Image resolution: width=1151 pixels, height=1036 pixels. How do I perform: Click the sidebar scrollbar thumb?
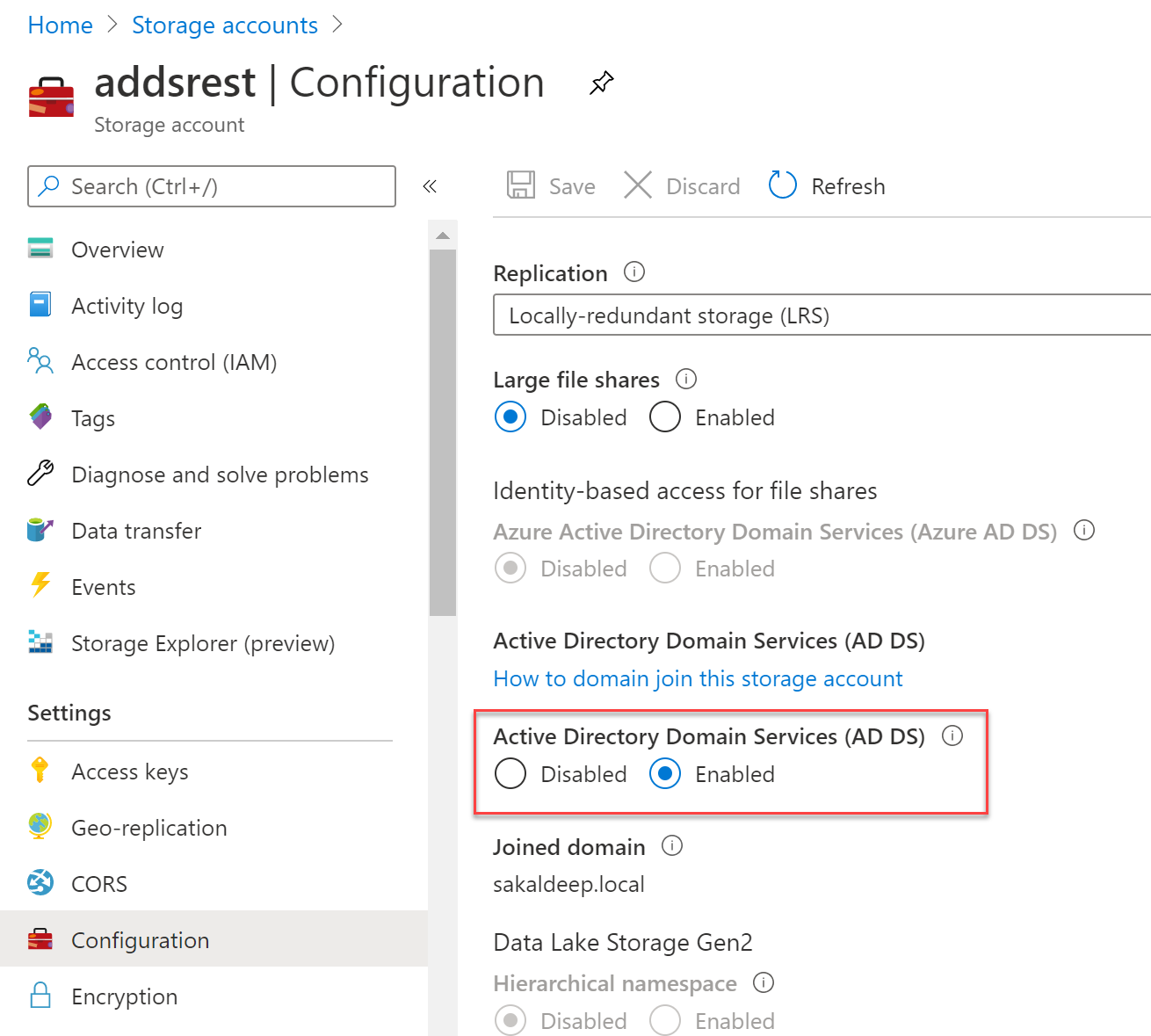443,432
